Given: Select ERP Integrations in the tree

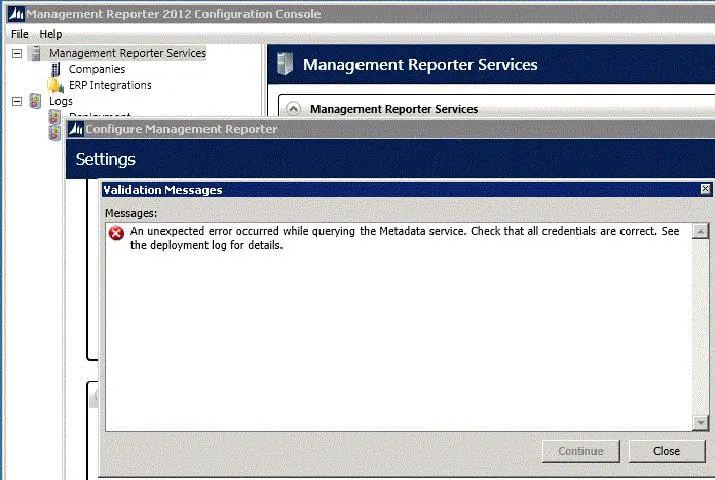Looking at the screenshot, I should pos(110,85).
